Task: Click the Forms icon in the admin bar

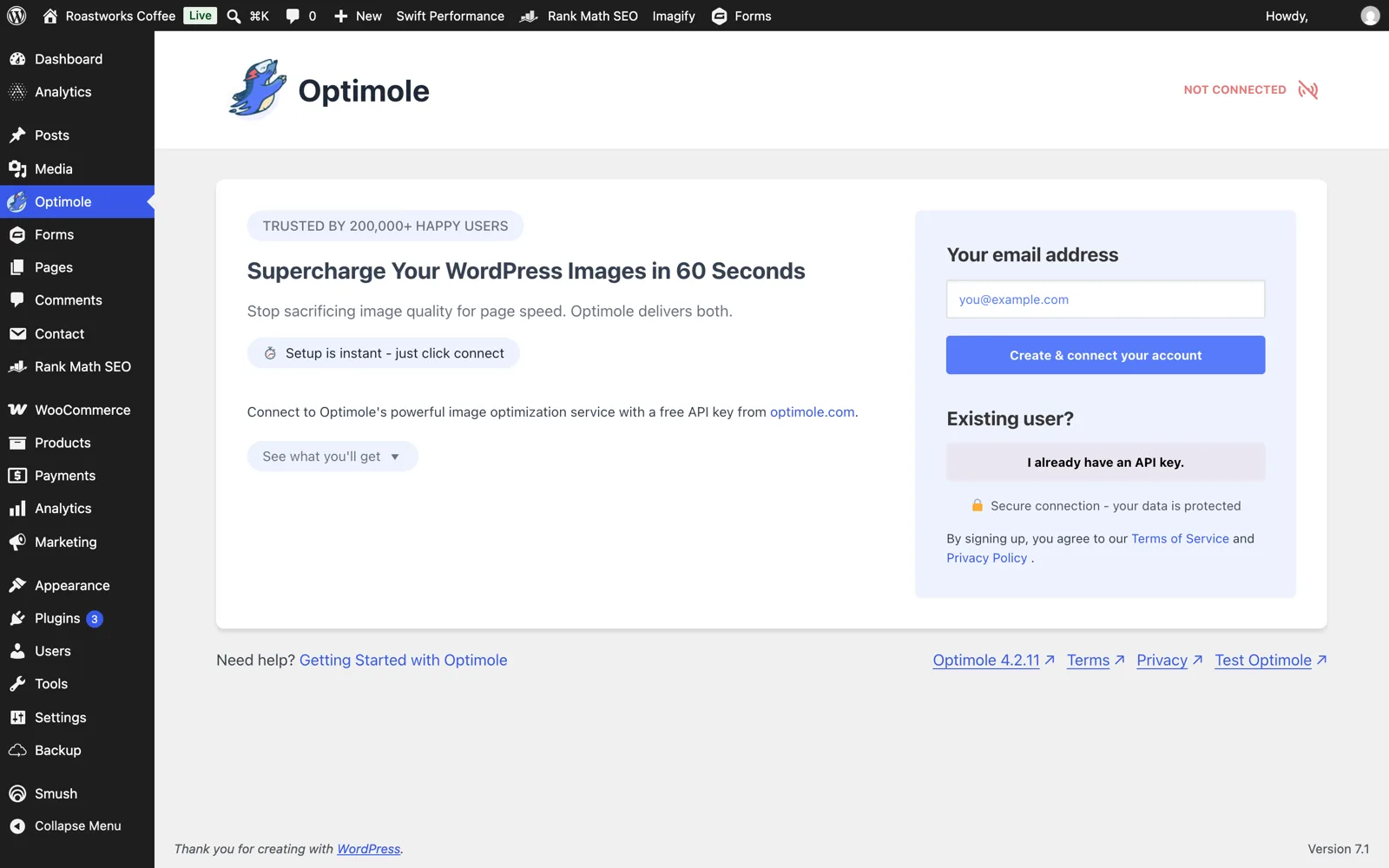Action: pos(719,16)
